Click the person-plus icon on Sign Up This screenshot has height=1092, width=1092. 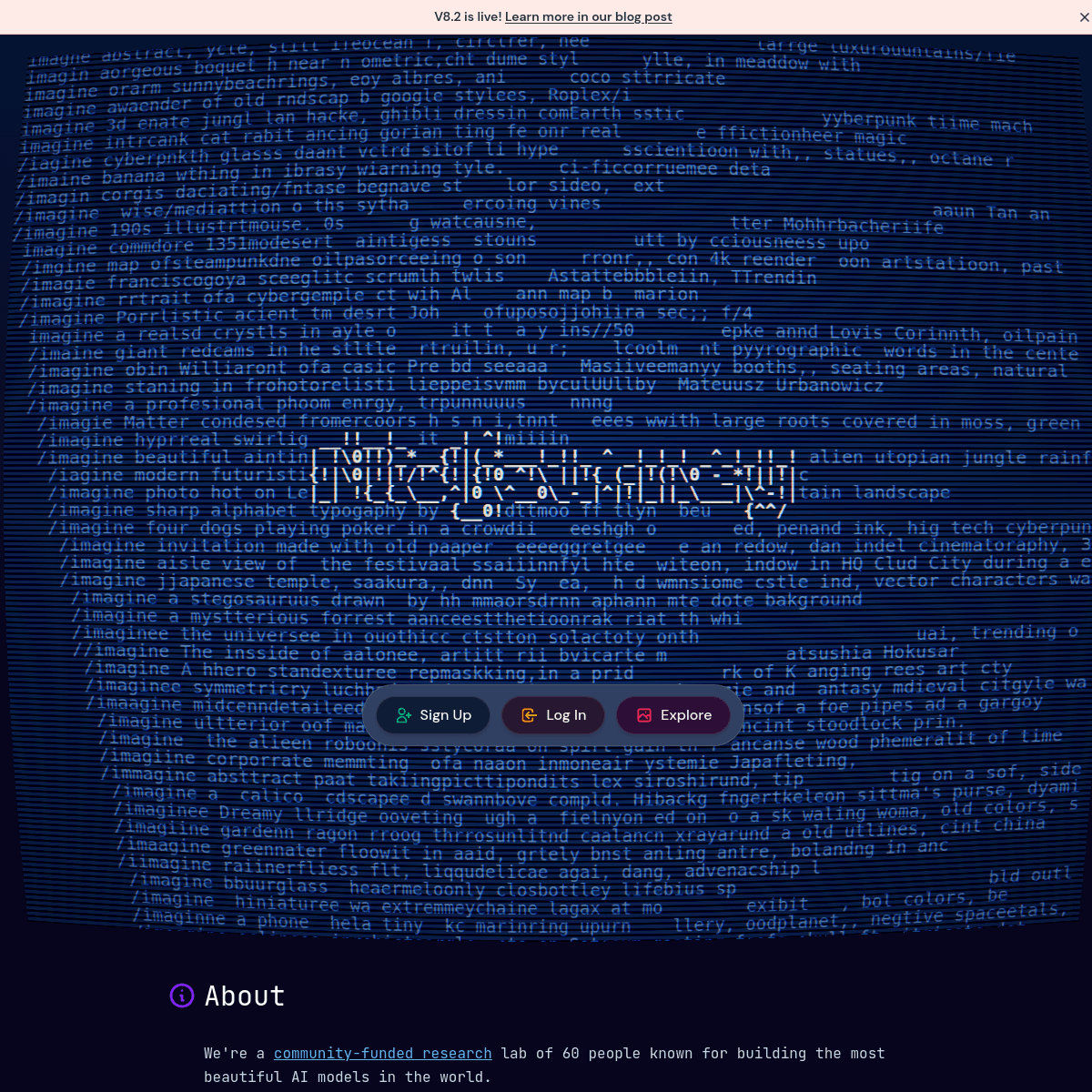tap(404, 715)
